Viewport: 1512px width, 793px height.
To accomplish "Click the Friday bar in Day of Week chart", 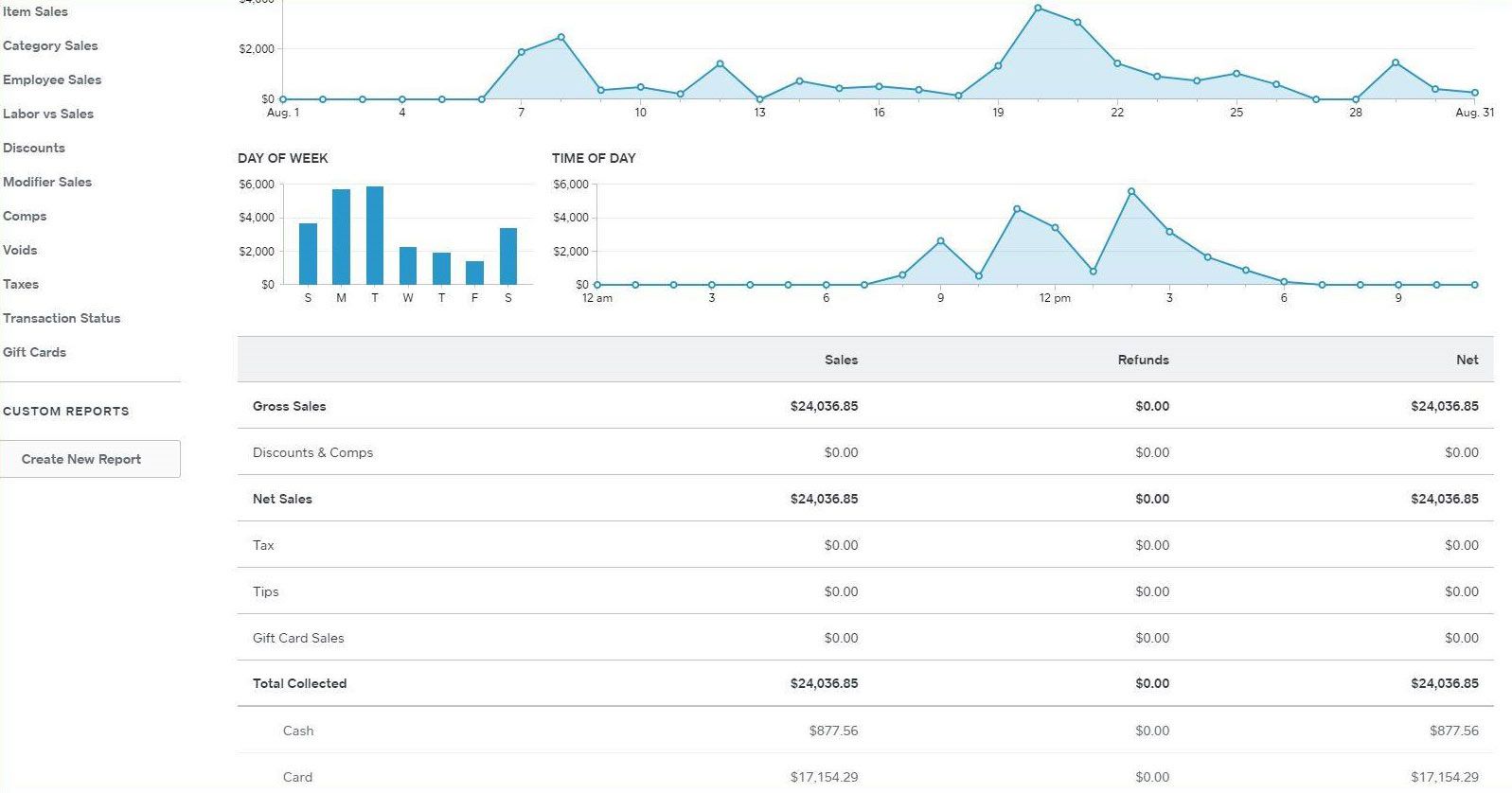I will 474,273.
